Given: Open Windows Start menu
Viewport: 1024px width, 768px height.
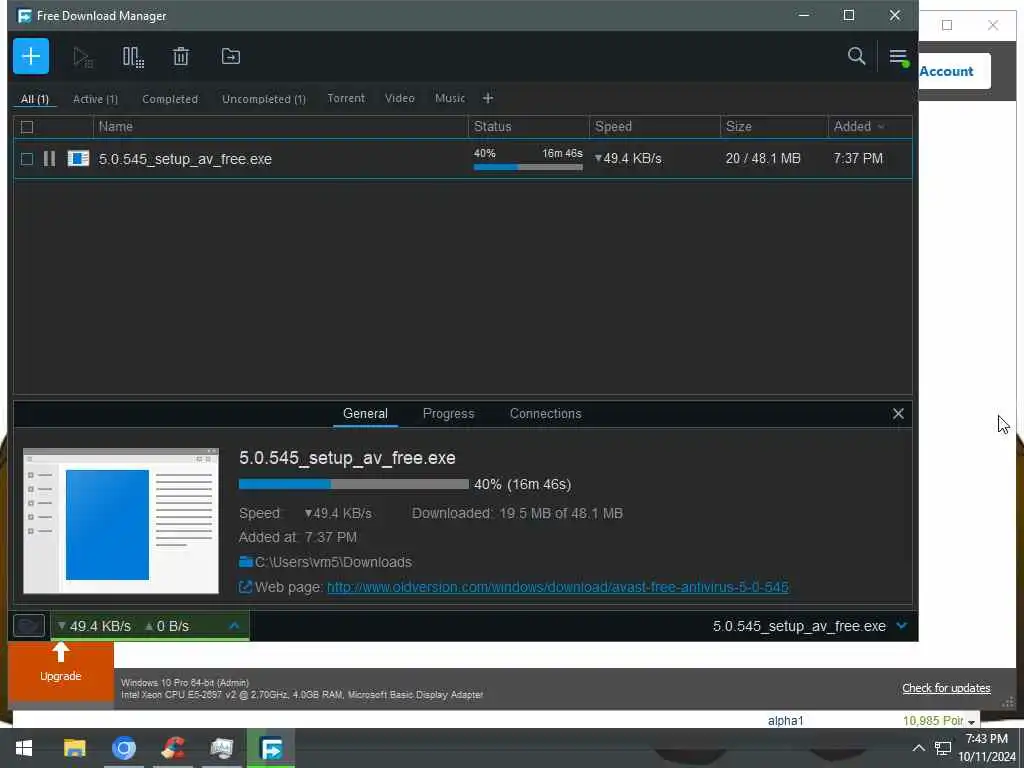Looking at the screenshot, I should pos(24,748).
